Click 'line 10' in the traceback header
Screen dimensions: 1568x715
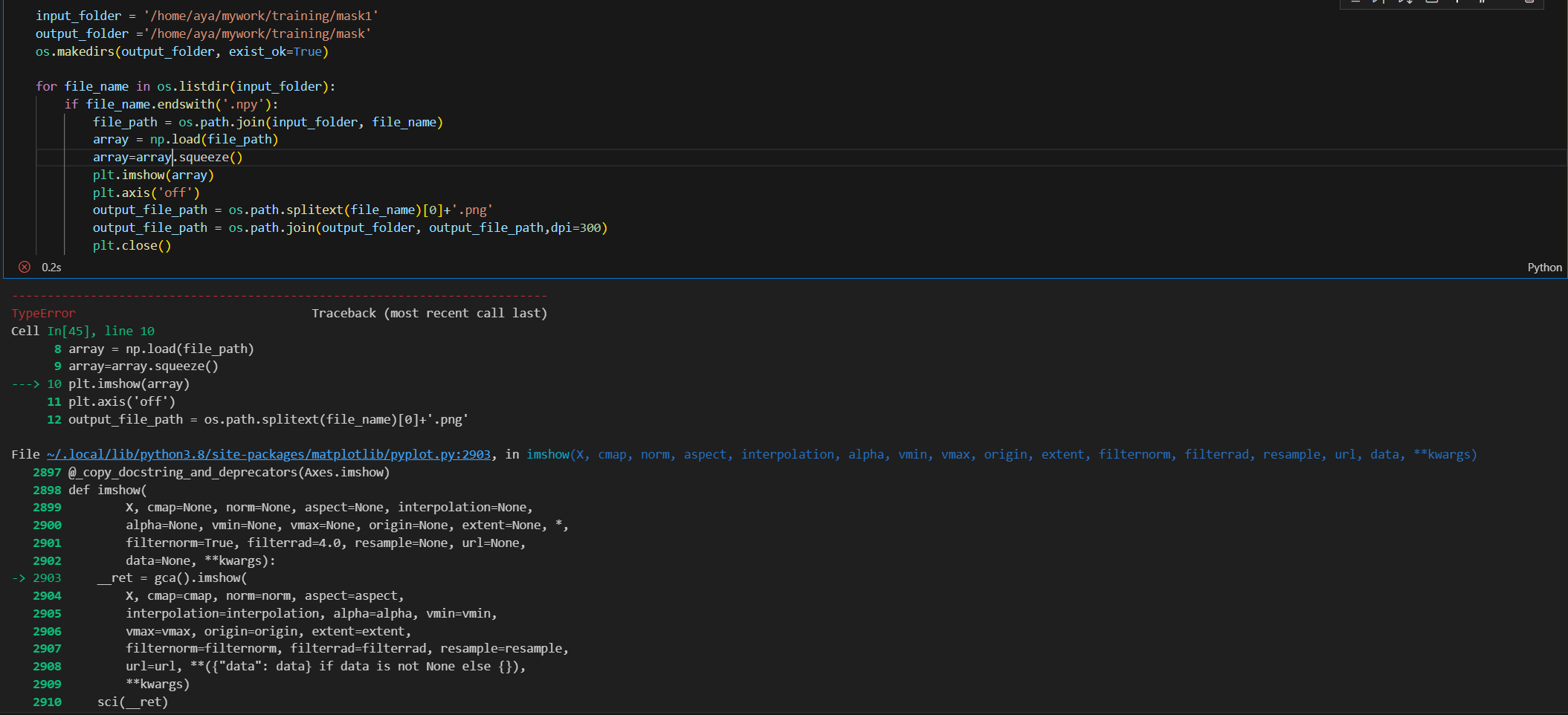point(129,331)
